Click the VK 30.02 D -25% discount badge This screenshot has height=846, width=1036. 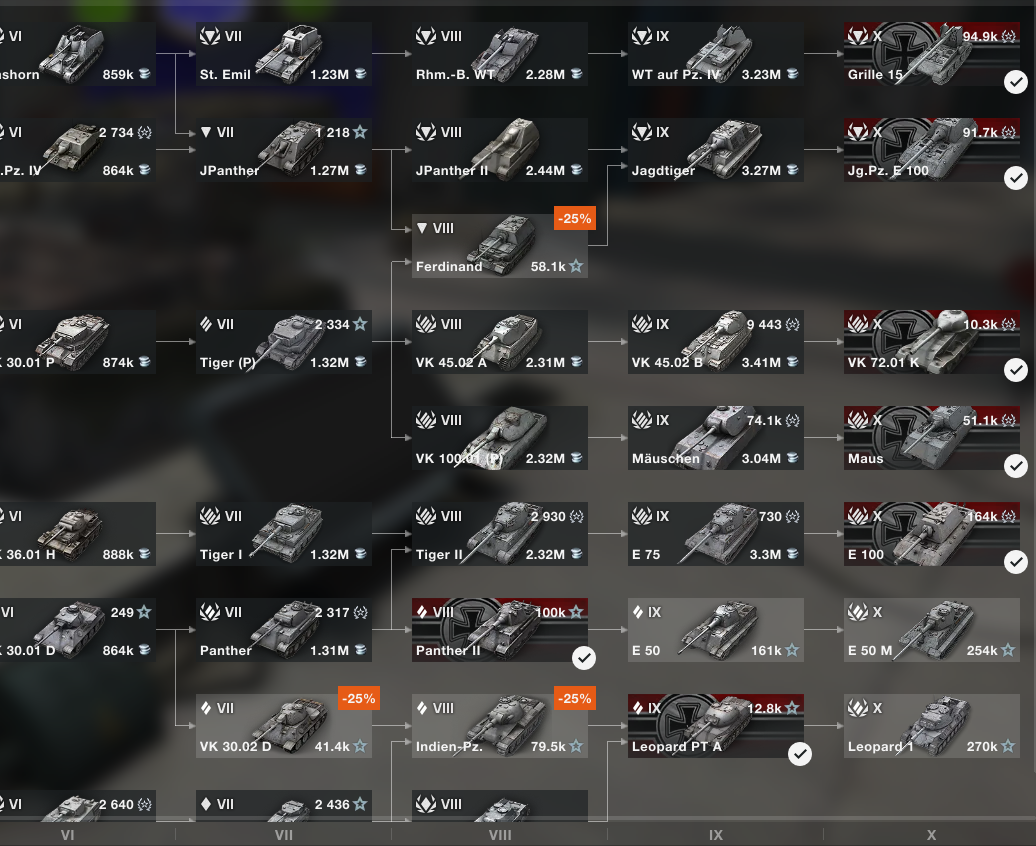359,699
